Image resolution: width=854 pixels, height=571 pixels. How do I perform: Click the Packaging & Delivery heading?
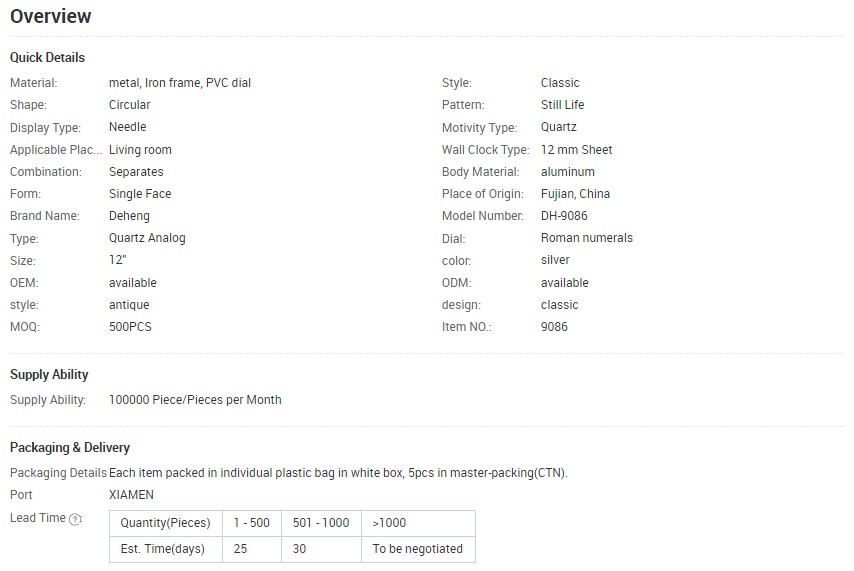coord(70,447)
